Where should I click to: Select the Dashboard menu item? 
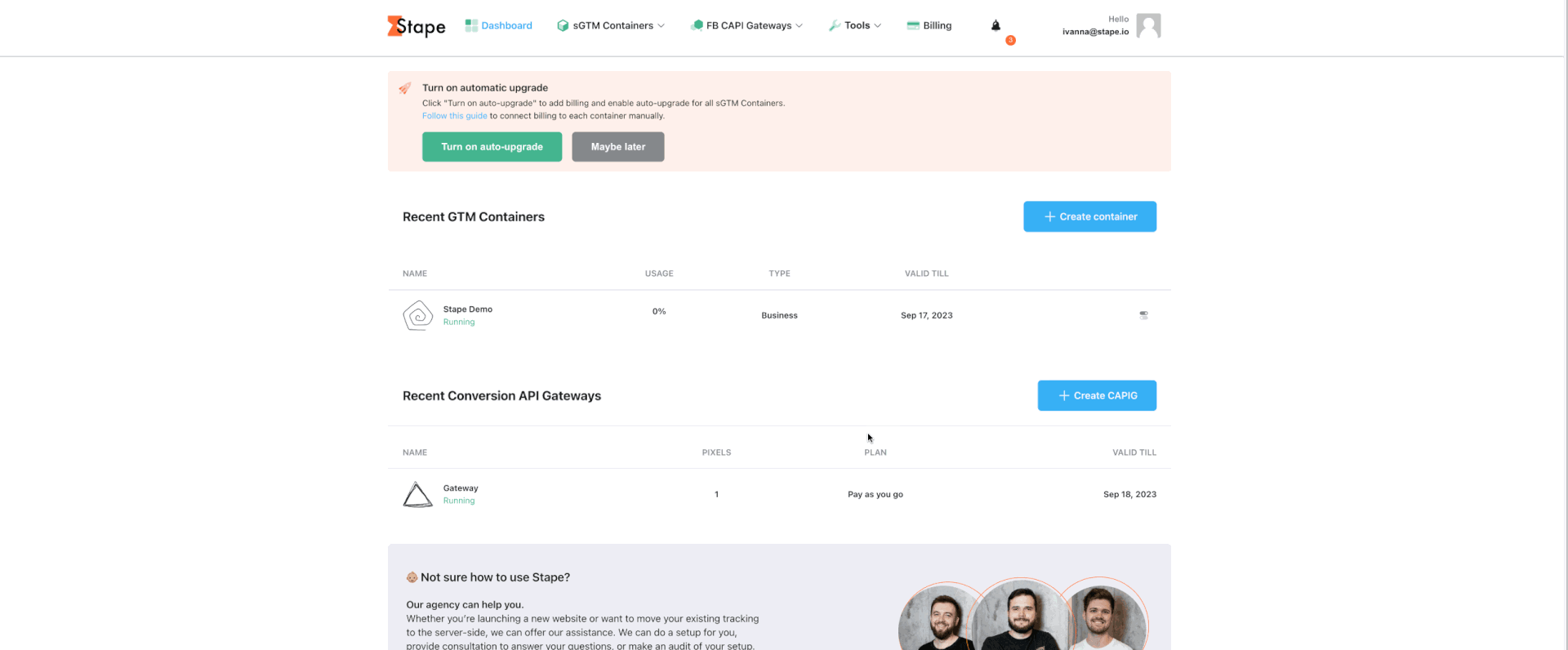point(506,25)
